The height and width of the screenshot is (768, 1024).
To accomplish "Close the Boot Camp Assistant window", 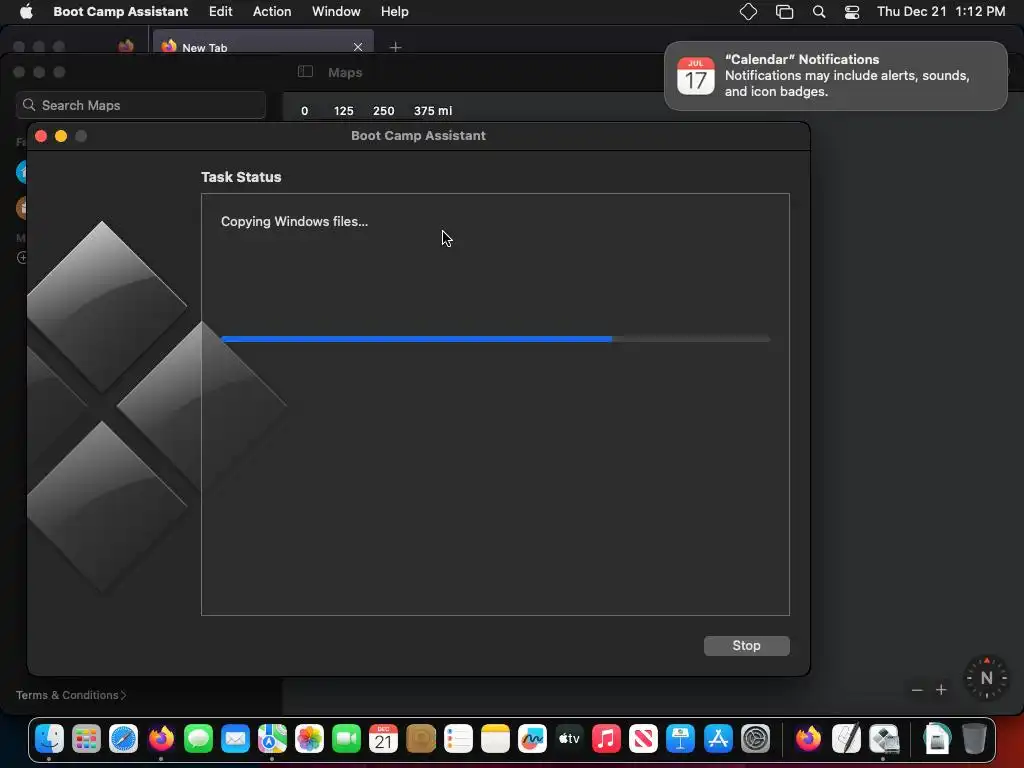I will (40, 136).
